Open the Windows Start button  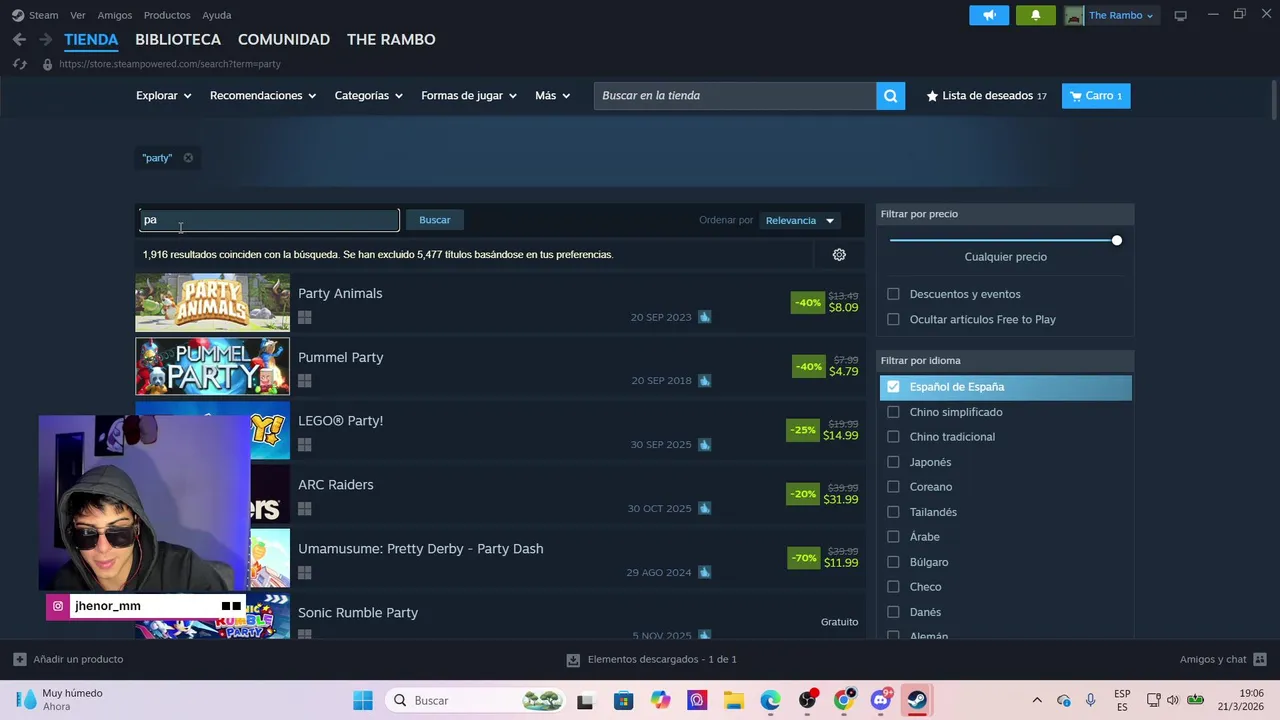pos(363,700)
